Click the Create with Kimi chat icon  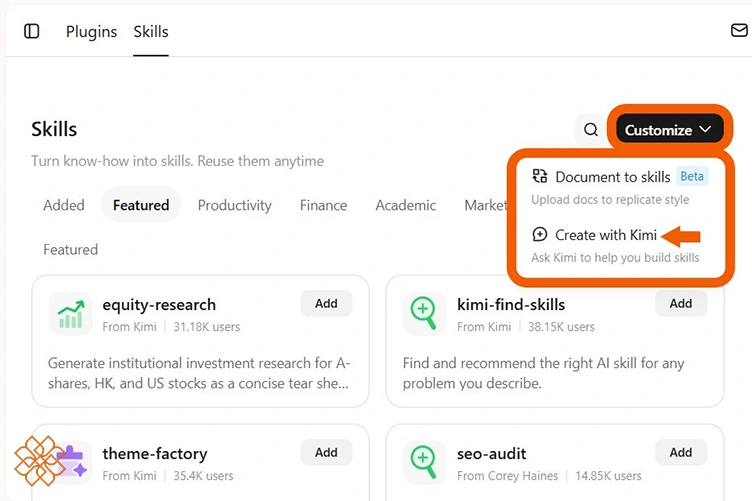tap(540, 234)
